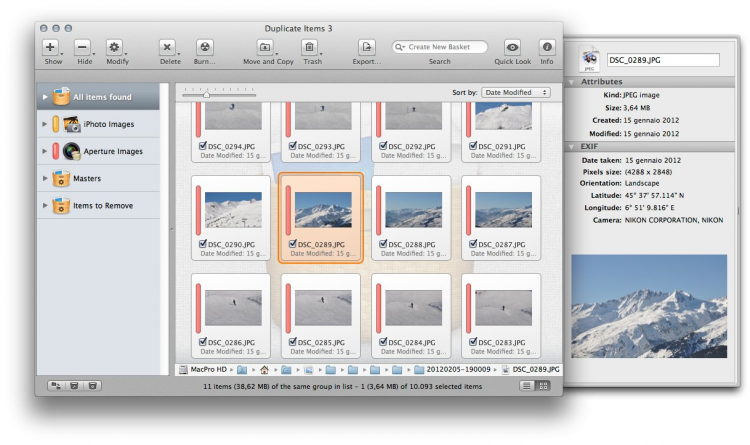Open the Info panel button

[x=547, y=47]
